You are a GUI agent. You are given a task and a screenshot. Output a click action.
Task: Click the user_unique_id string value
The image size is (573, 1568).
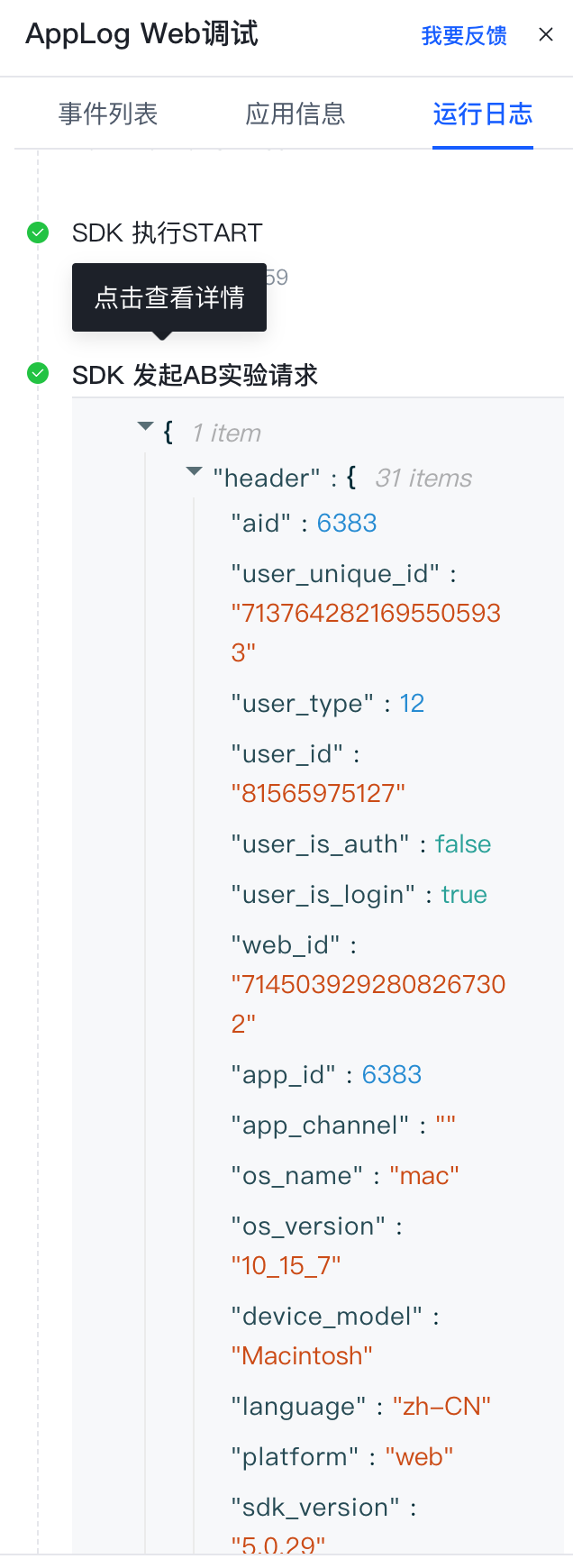pos(366,633)
